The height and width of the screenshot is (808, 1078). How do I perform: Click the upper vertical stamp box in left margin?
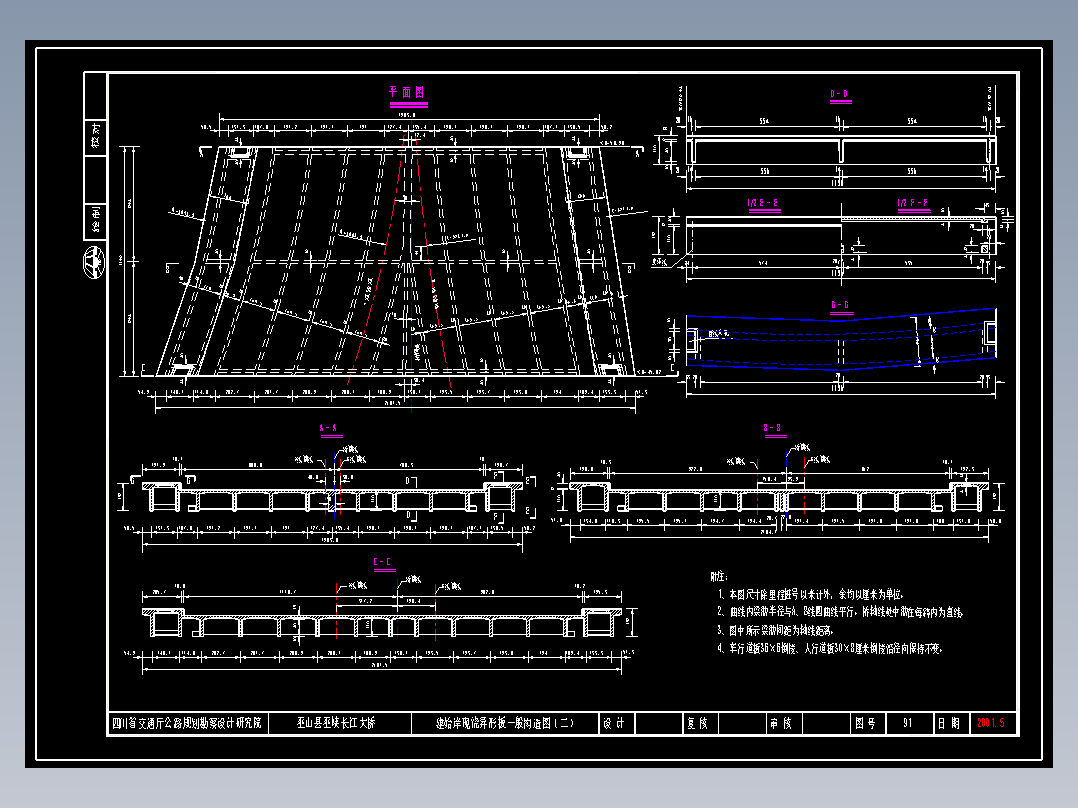(96, 136)
